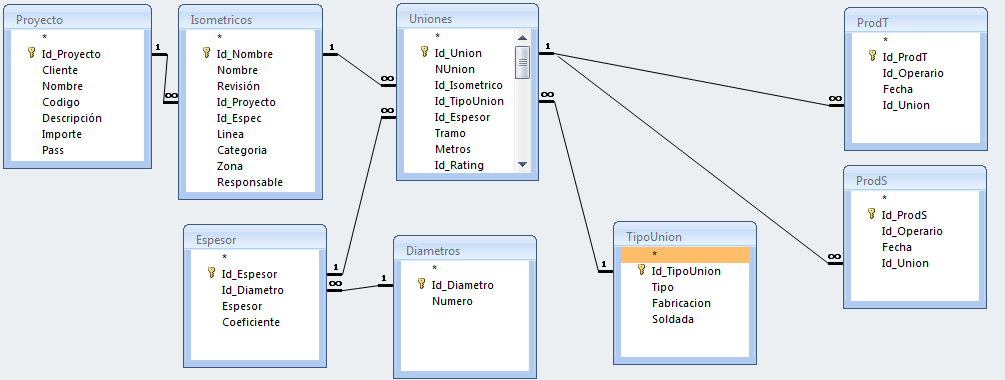
Task: Select the Nombre field in the Isometricos table
Action: (237, 70)
